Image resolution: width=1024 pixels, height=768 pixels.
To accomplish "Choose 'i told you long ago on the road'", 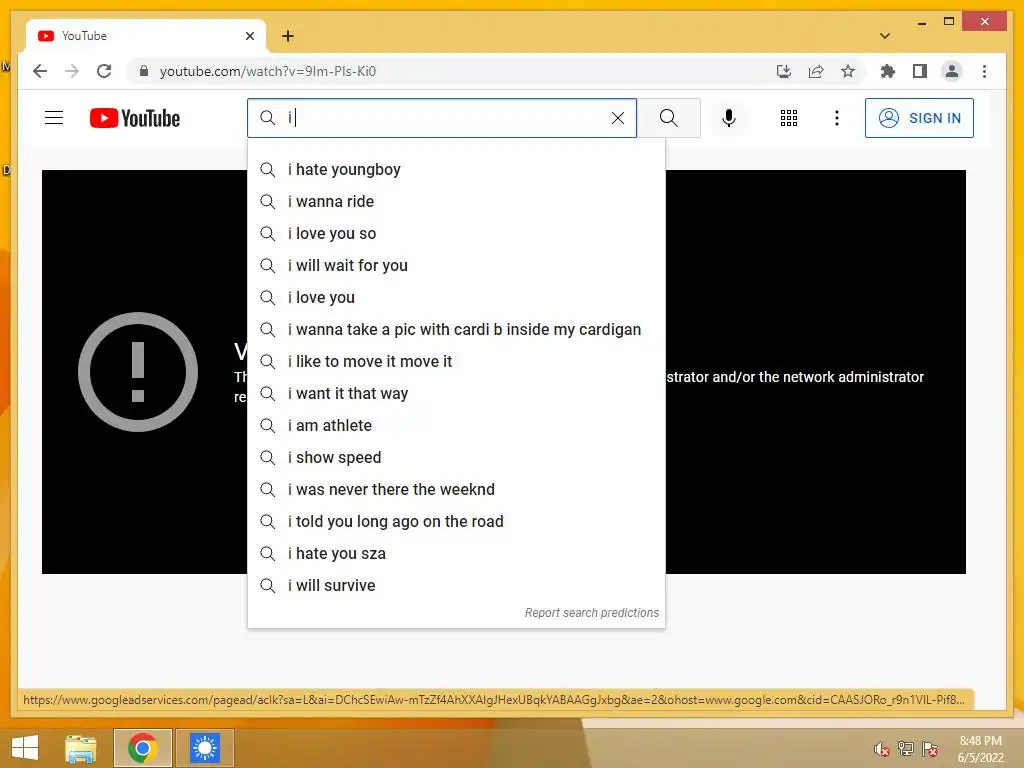I will (456, 522).
